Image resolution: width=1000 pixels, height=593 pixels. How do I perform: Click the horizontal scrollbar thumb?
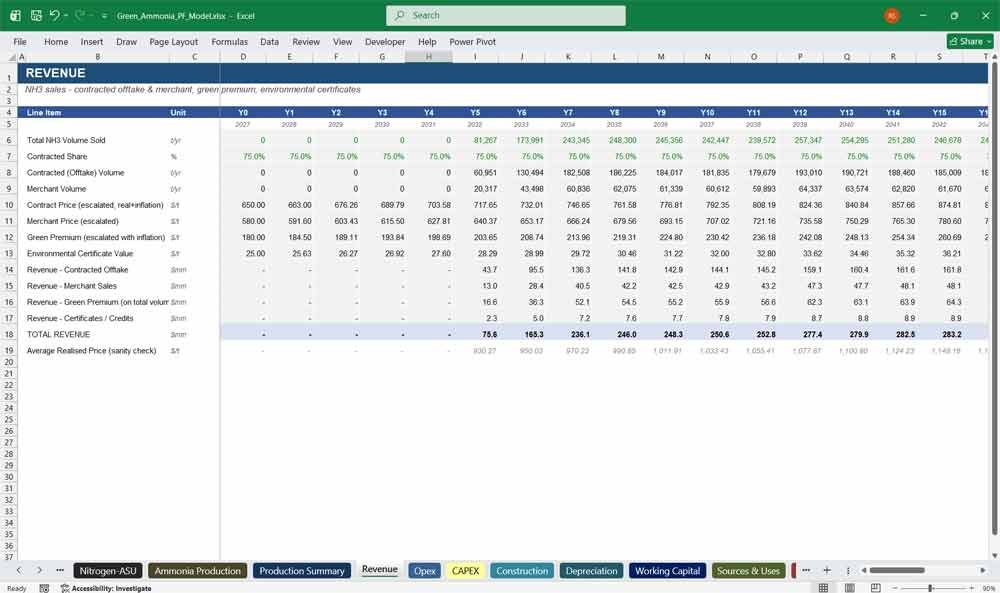click(897, 570)
